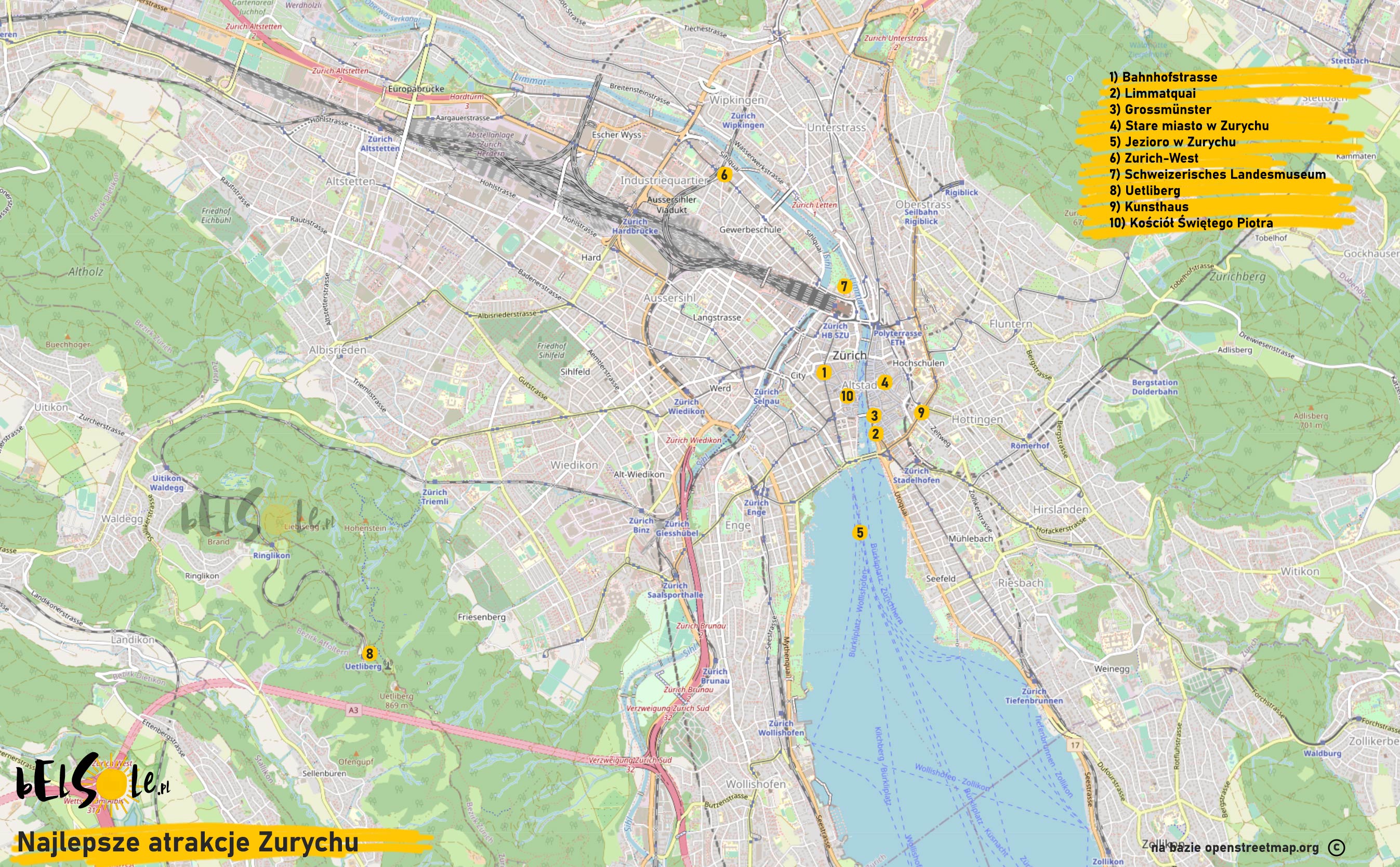
Task: Select legend entry '5) Jezioro w Zurychu'
Action: 1173,142
